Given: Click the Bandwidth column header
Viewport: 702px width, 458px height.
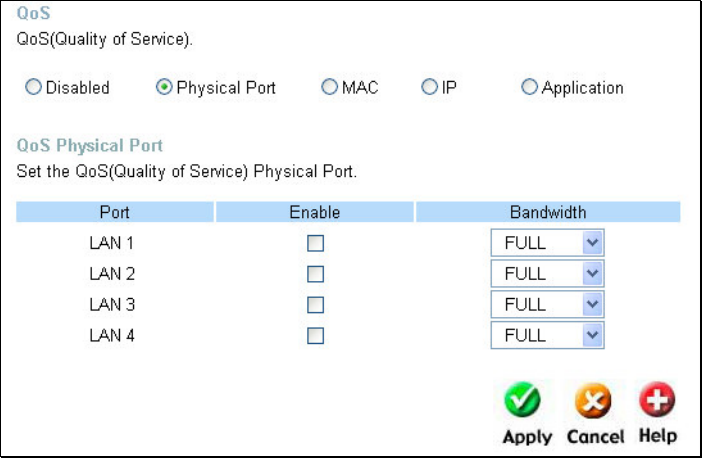Looking at the screenshot, I should point(548,212).
